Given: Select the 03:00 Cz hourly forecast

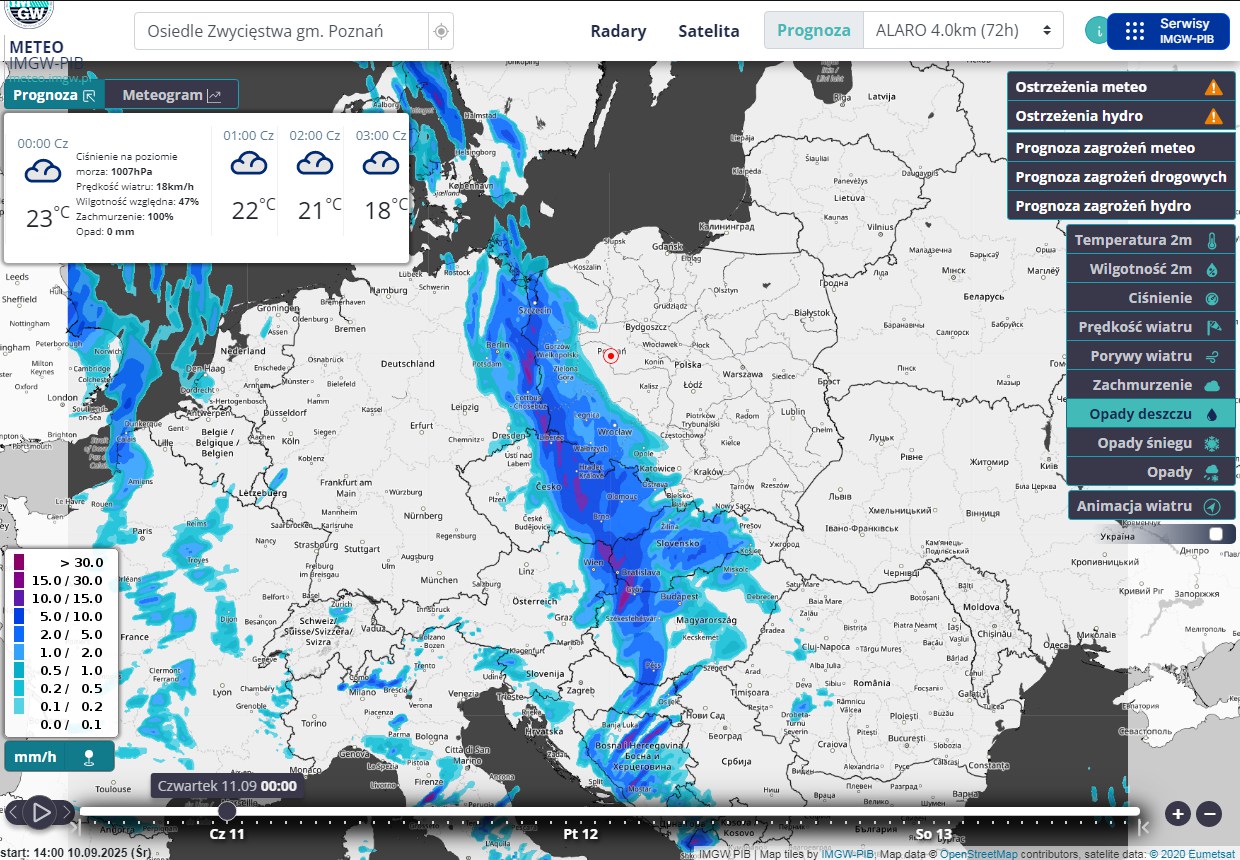Looking at the screenshot, I should tap(380, 180).
